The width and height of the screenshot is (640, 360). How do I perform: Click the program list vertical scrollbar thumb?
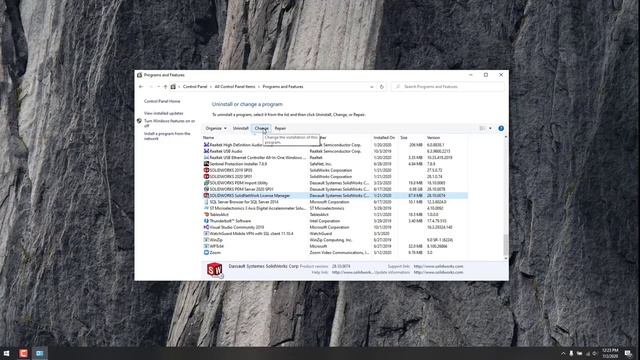[x=506, y=244]
